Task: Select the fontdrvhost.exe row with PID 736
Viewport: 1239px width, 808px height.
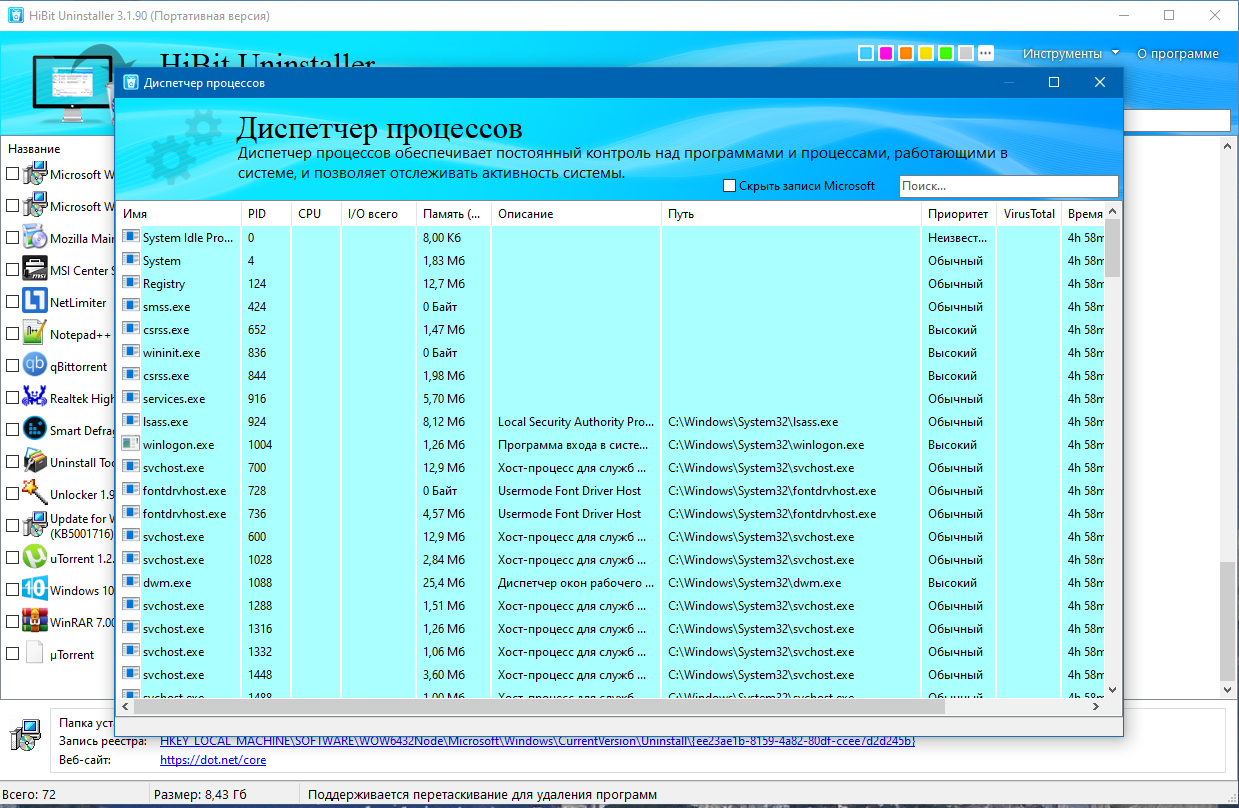Action: pyautogui.click(x=611, y=513)
